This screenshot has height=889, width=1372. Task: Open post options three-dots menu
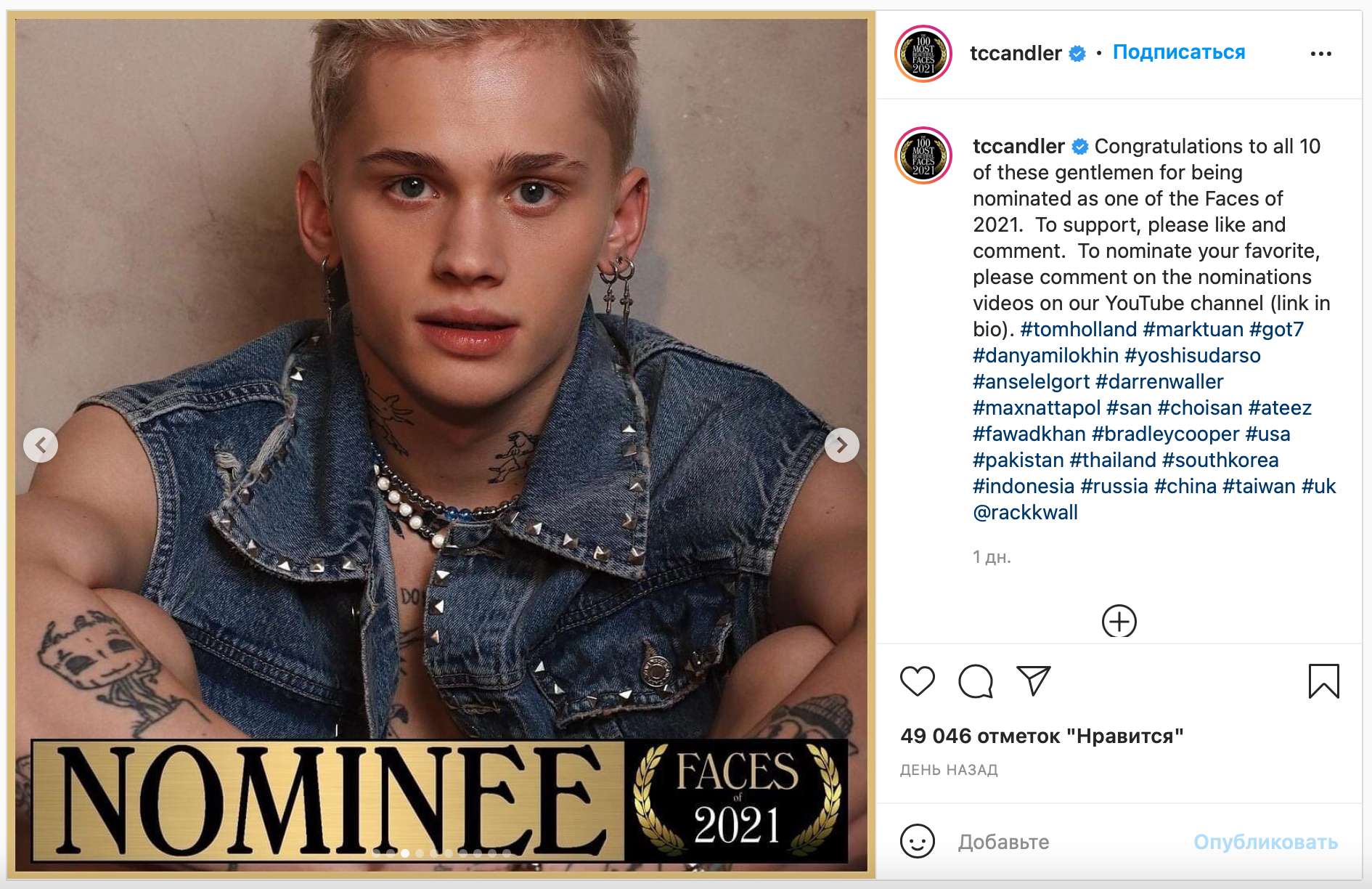(1320, 54)
